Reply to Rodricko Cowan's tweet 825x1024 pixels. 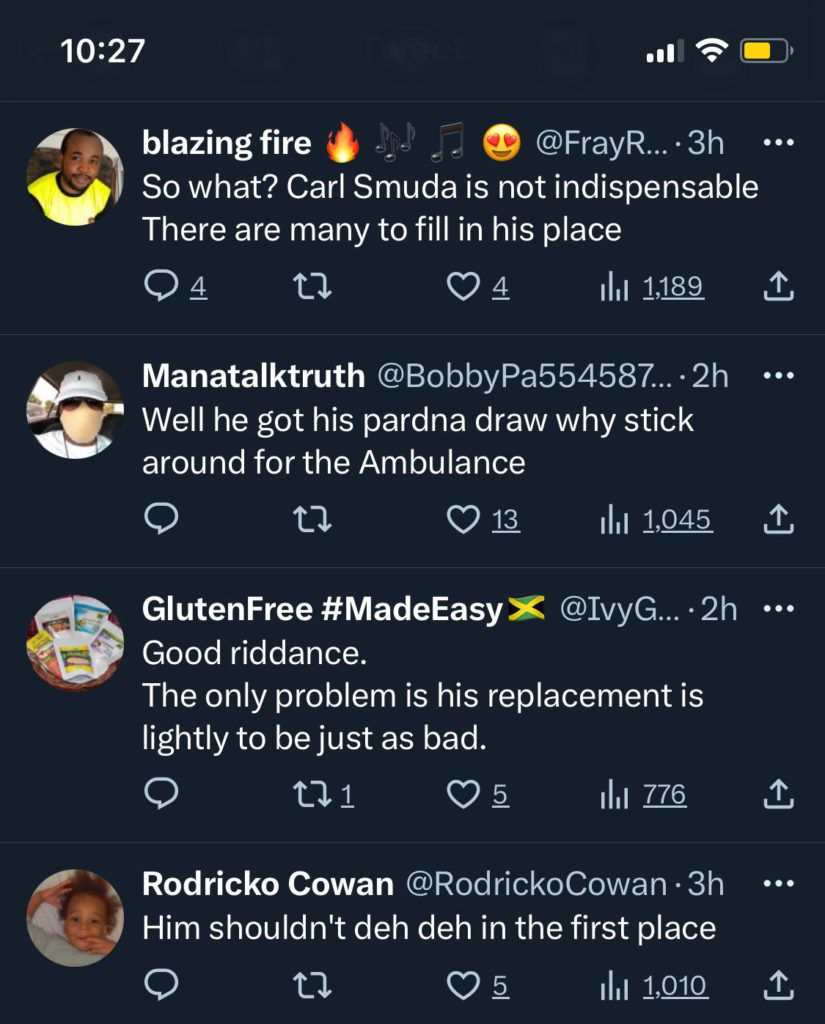(x=161, y=985)
